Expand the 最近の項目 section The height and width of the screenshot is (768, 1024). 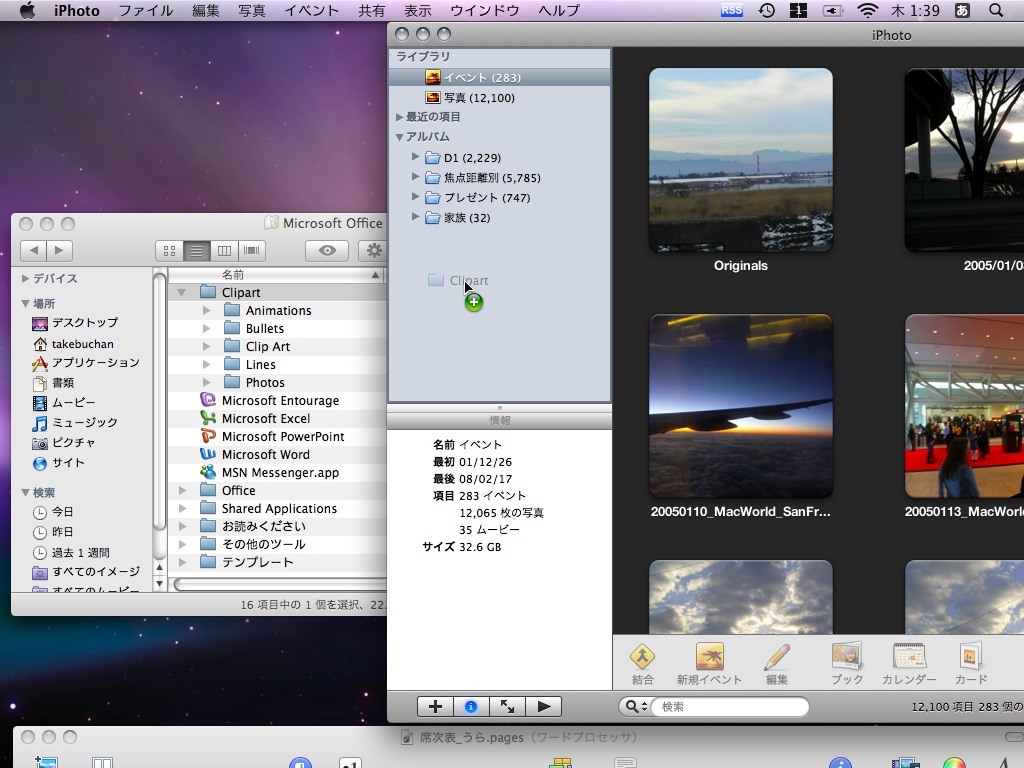[x=400, y=117]
